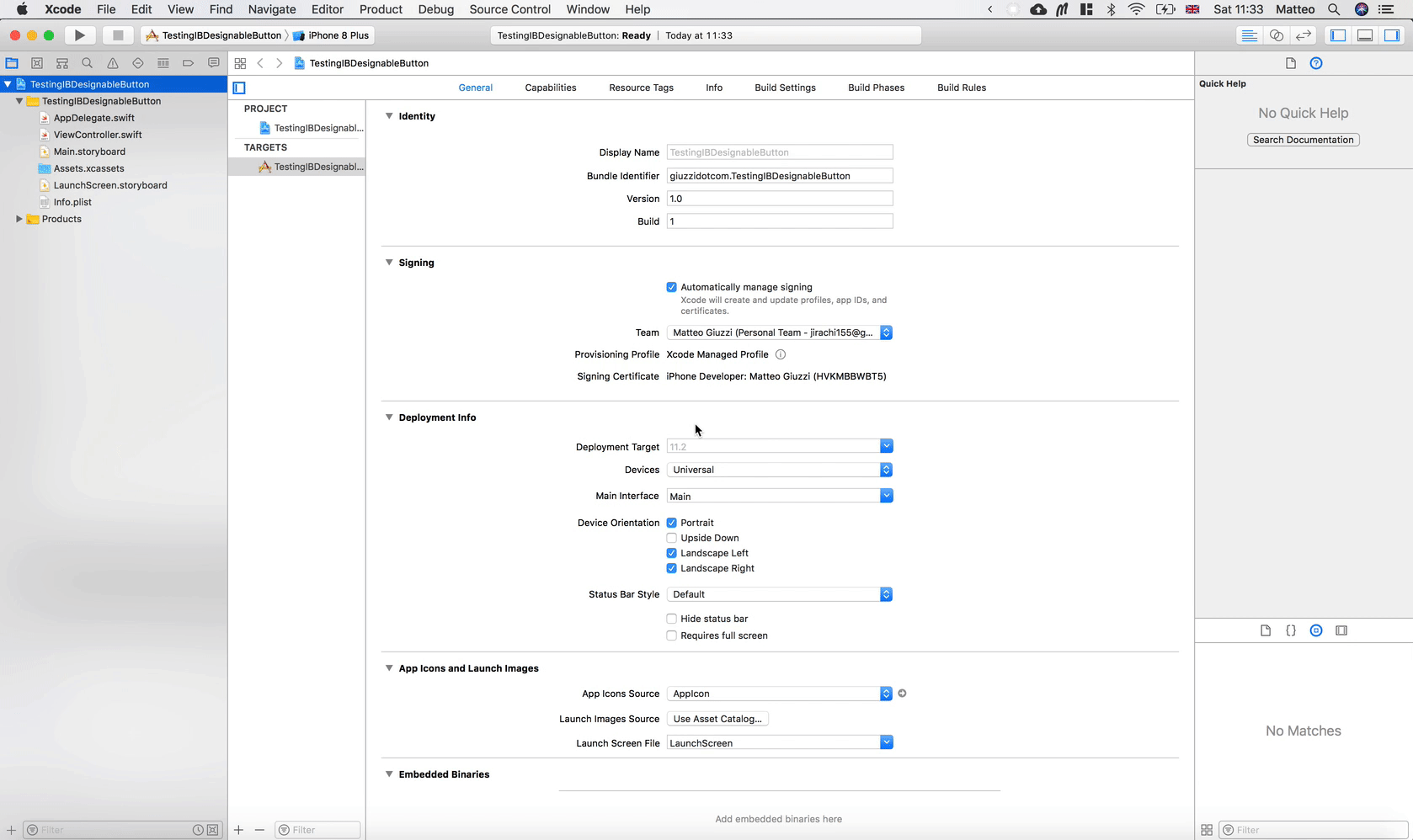1413x840 pixels.
Task: Open related items grid menu
Action: 240,63
